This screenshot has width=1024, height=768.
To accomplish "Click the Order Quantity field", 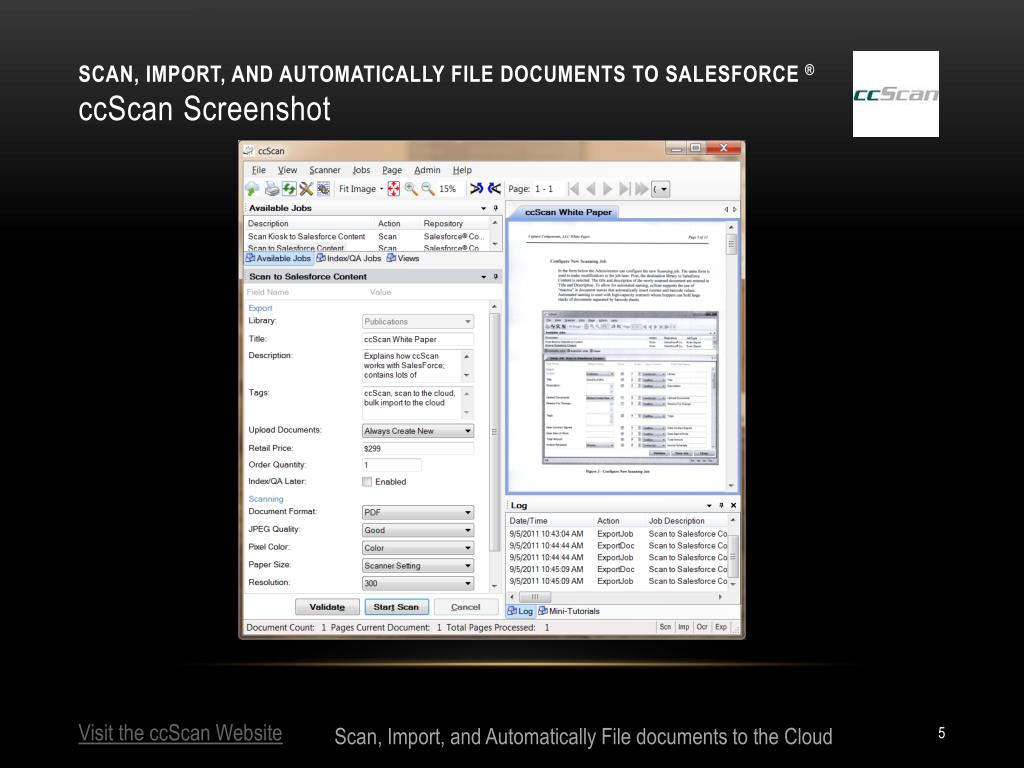I will 392,465.
